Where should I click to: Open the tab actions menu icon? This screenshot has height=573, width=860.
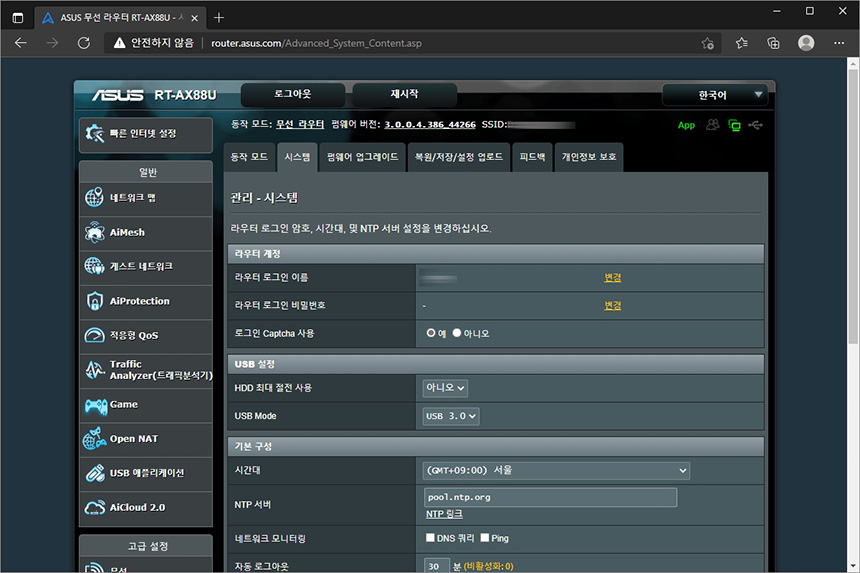[18, 18]
